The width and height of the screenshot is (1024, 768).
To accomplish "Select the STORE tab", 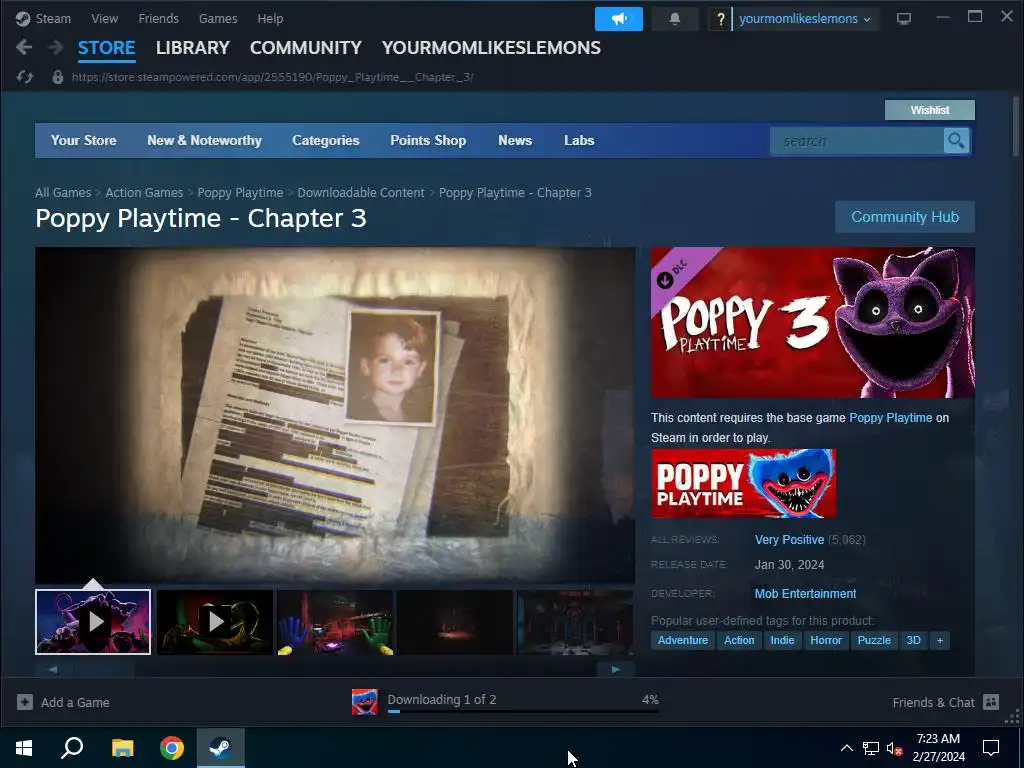I will coord(106,48).
